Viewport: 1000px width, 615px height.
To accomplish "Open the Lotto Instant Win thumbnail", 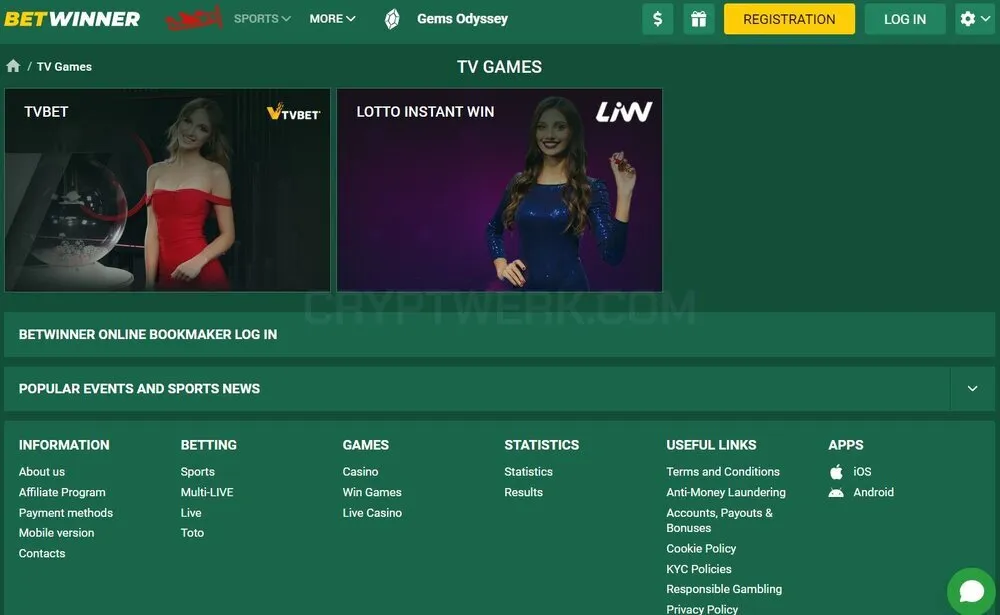I will (x=499, y=190).
